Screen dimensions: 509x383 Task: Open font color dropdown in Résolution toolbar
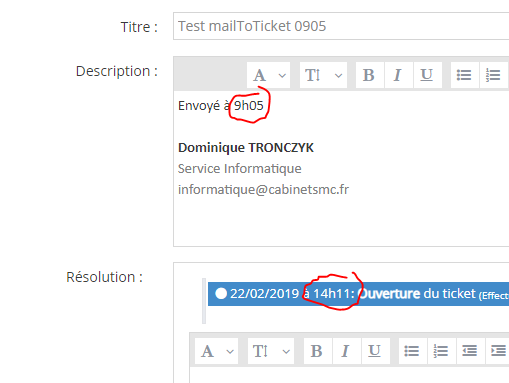(x=217, y=351)
